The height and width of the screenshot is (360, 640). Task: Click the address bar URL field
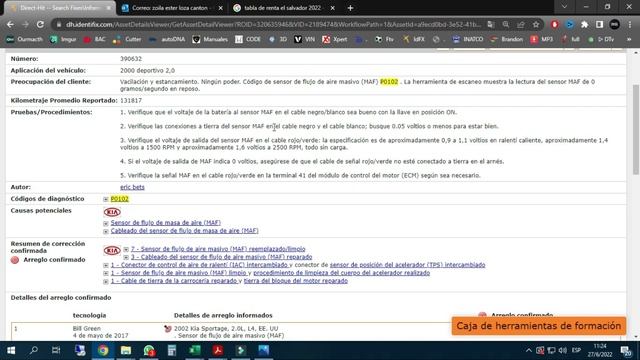click(273, 24)
